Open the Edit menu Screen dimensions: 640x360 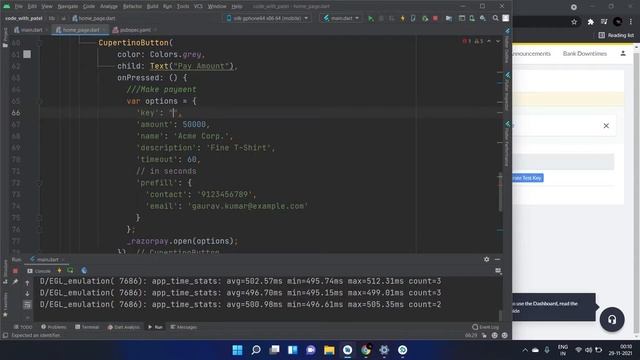[32, 7]
